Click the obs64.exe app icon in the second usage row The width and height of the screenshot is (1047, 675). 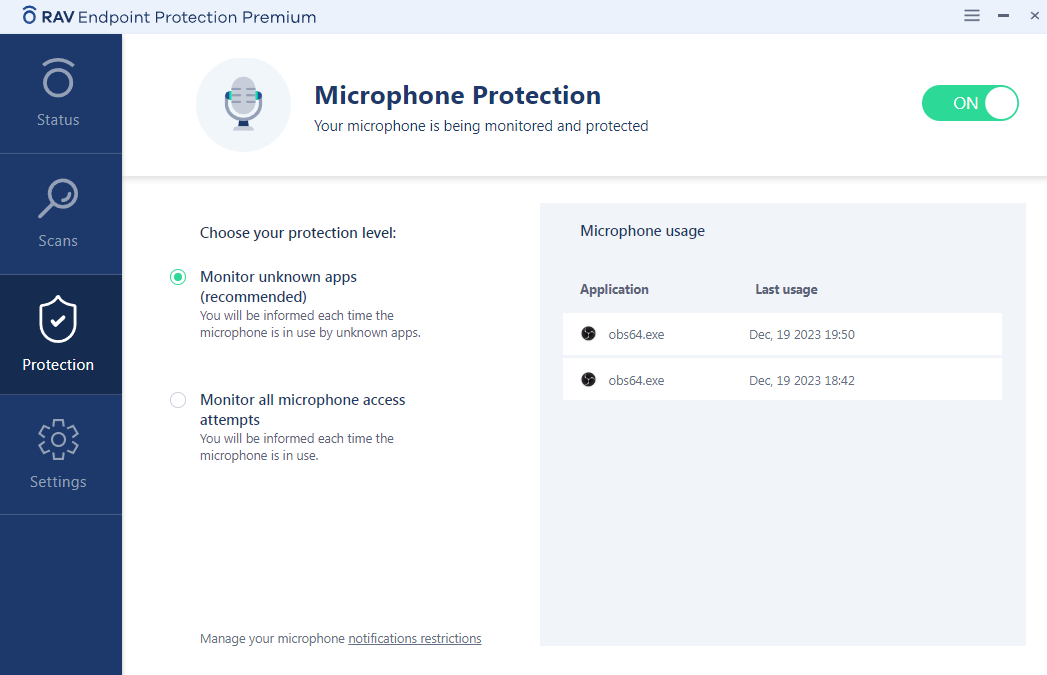[588, 380]
